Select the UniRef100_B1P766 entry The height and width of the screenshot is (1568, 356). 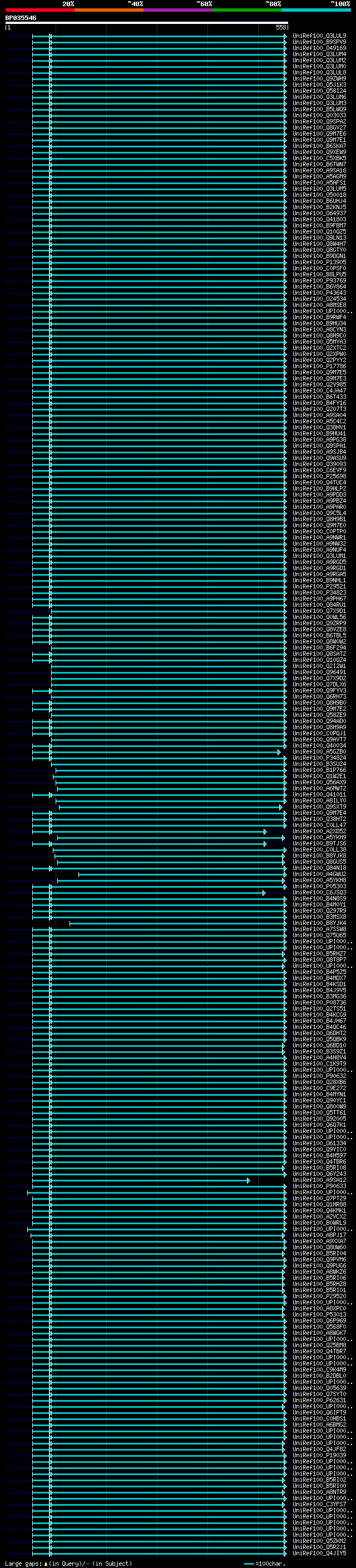coord(319,770)
